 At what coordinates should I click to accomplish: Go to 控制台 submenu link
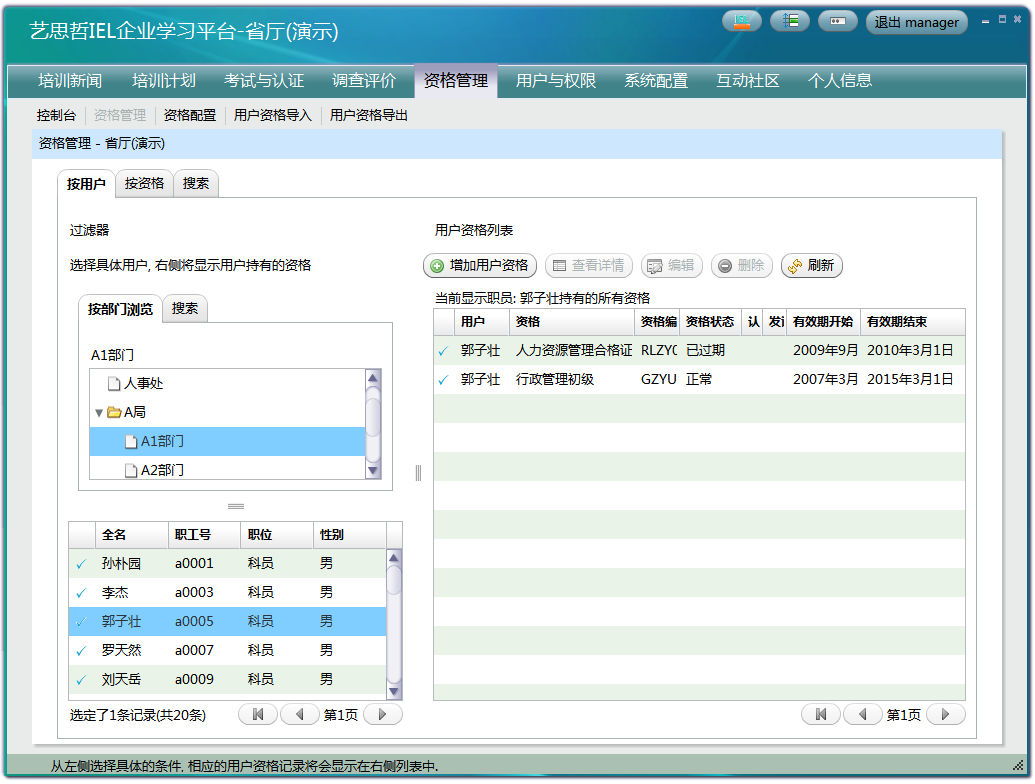56,115
